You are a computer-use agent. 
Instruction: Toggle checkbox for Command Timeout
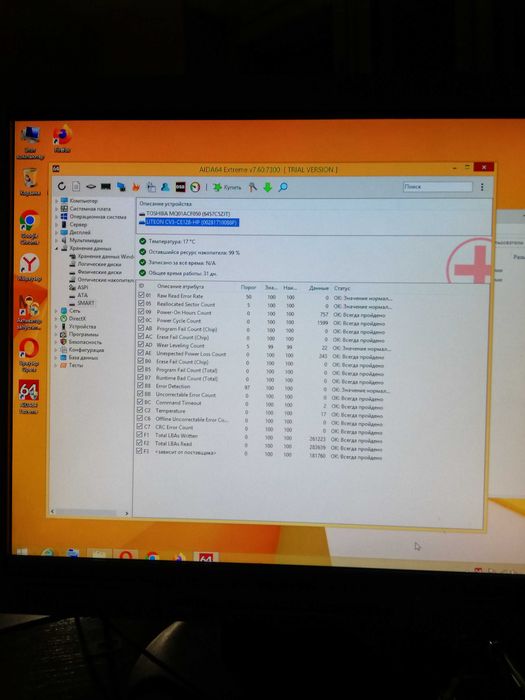point(141,402)
